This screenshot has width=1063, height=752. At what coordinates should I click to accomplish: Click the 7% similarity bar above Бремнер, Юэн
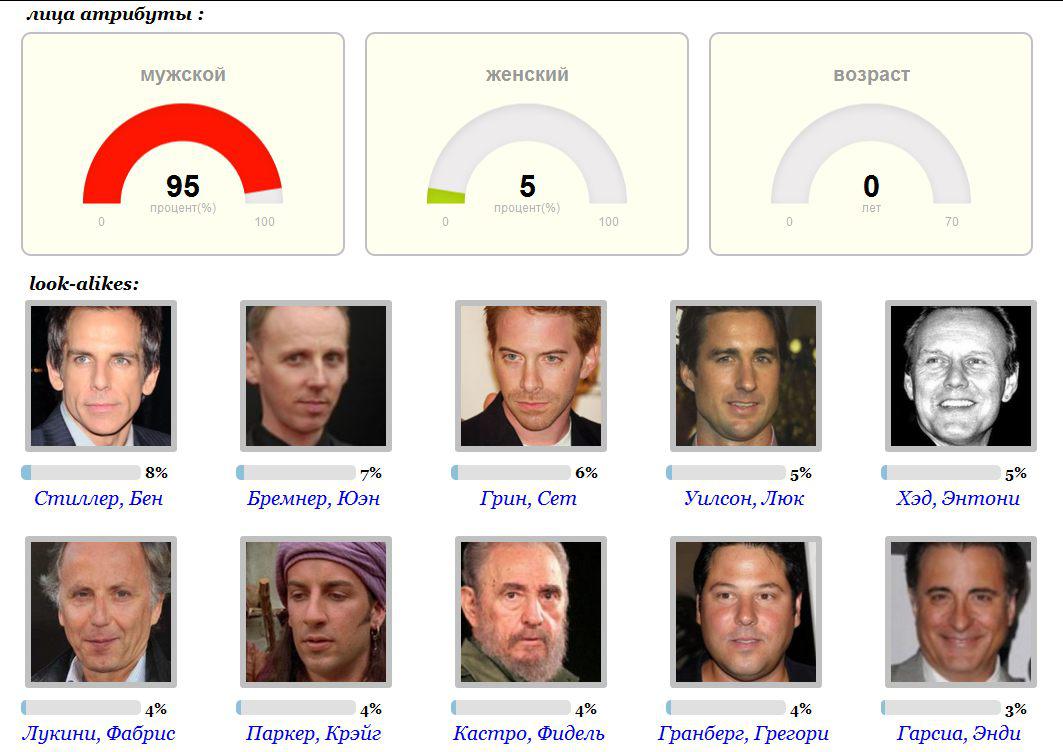click(296, 473)
